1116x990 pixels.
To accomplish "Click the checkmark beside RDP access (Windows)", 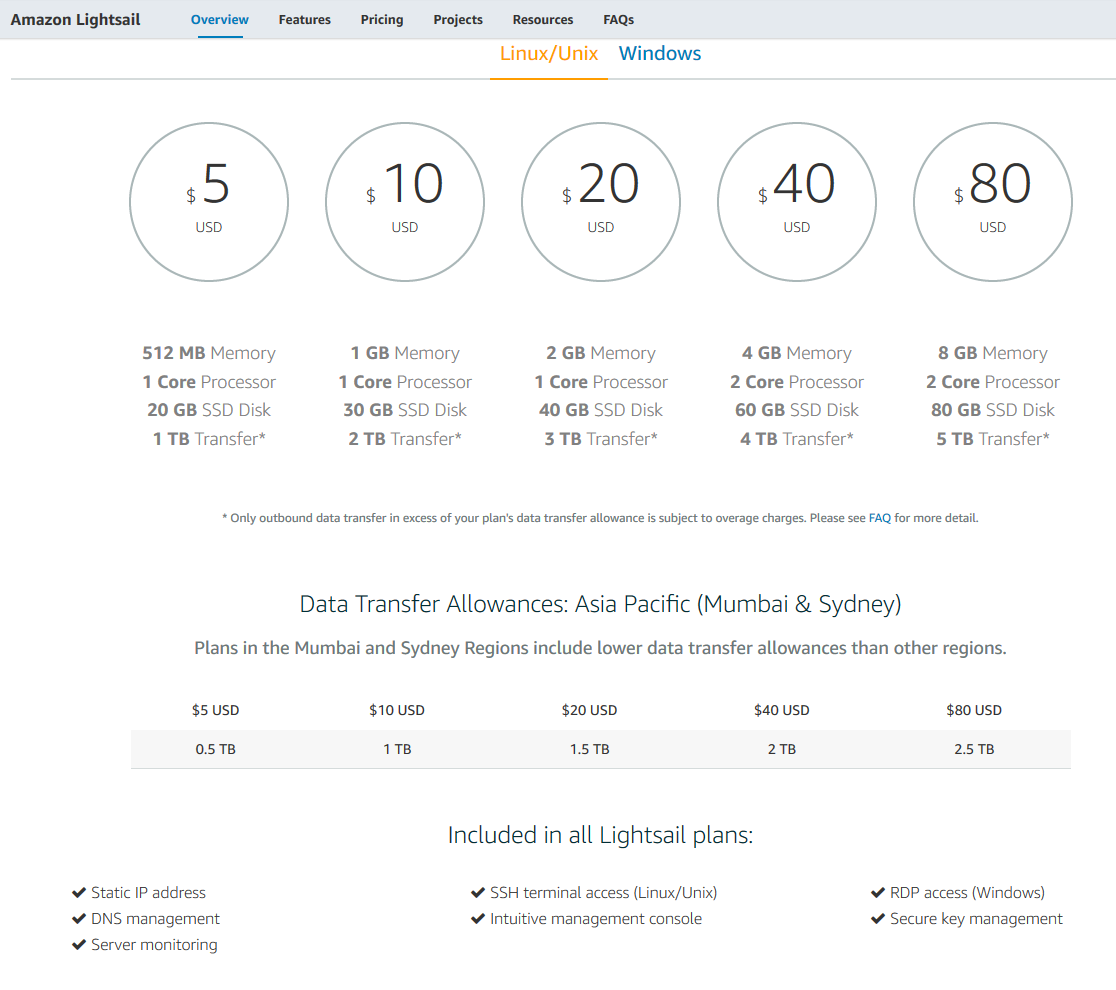I will [878, 893].
